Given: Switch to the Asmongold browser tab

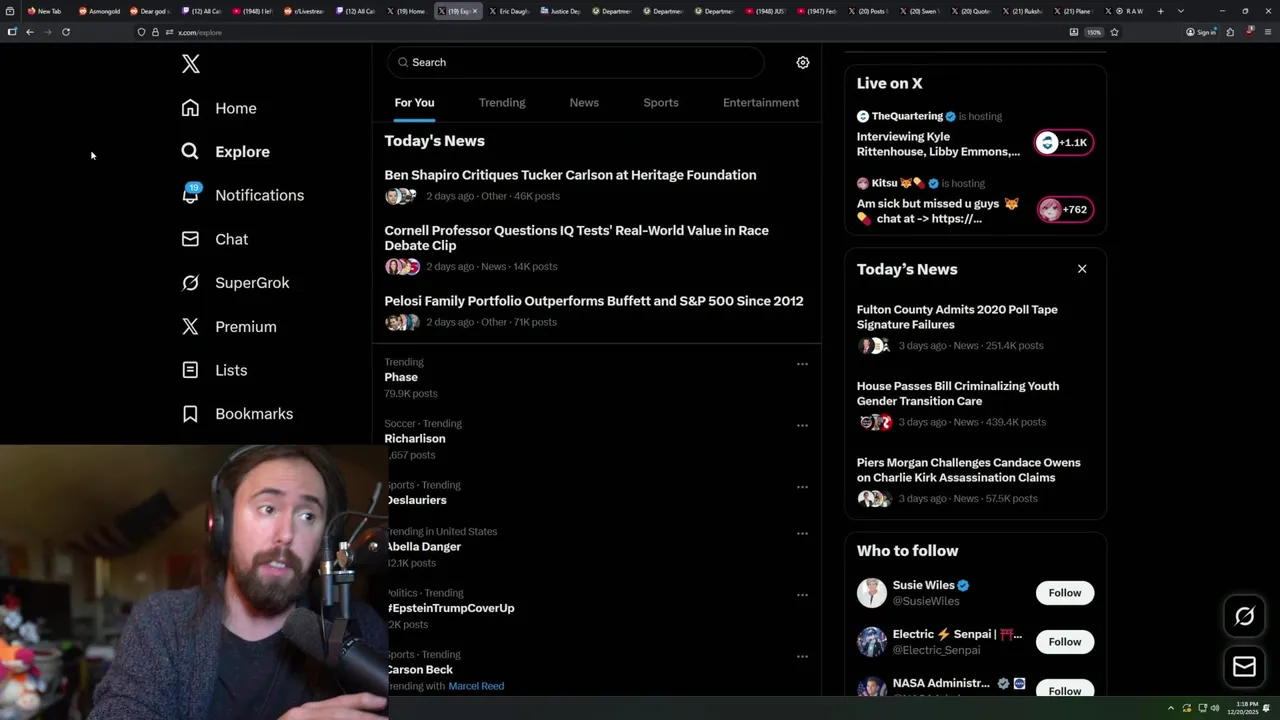Looking at the screenshot, I should click(x=100, y=11).
